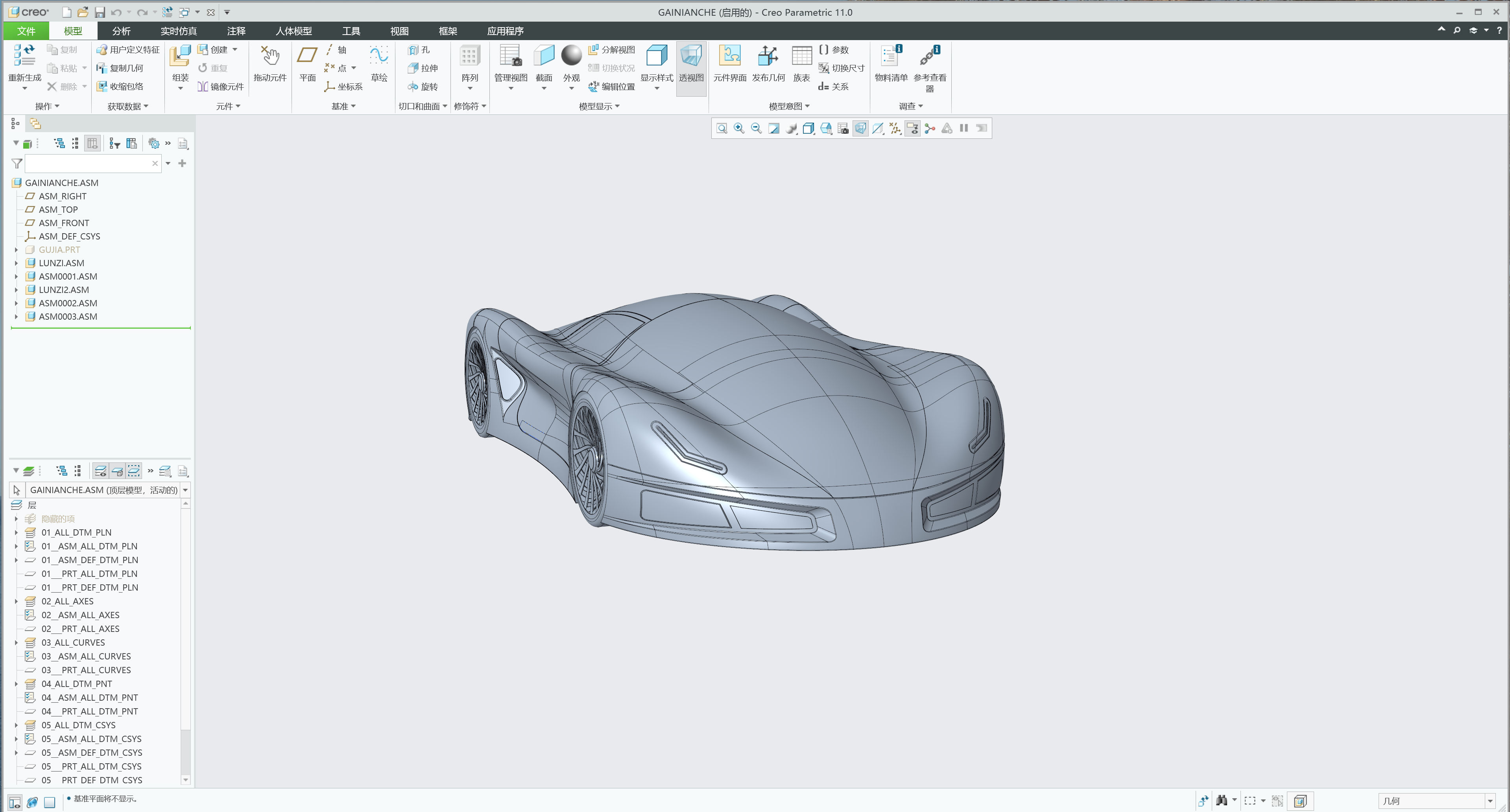Open the 物料清单 (BOM) tool
The height and width of the screenshot is (812, 1510).
tap(890, 64)
